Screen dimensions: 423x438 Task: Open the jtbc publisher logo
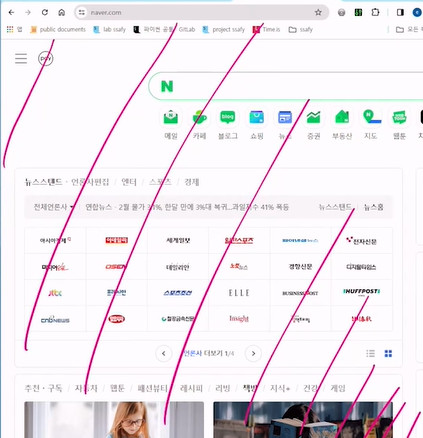55,293
